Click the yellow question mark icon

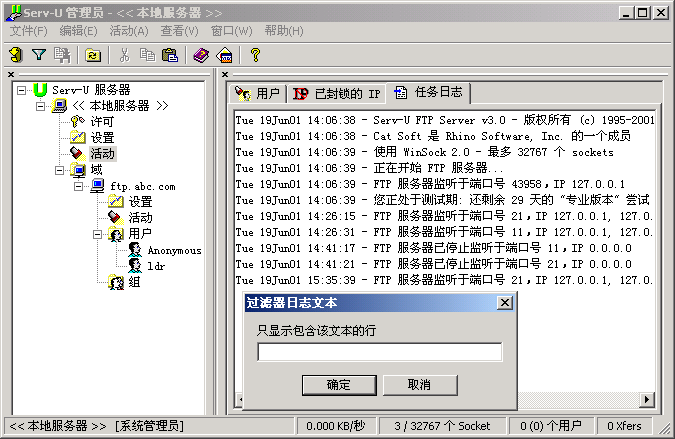(x=255, y=55)
